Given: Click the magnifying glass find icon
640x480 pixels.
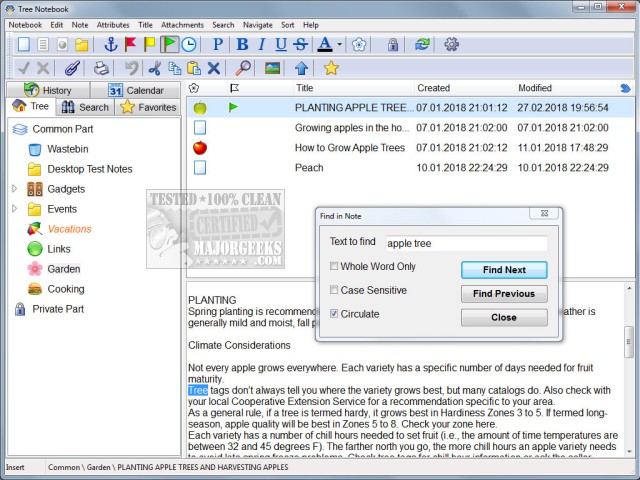Looking at the screenshot, I should (x=243, y=68).
